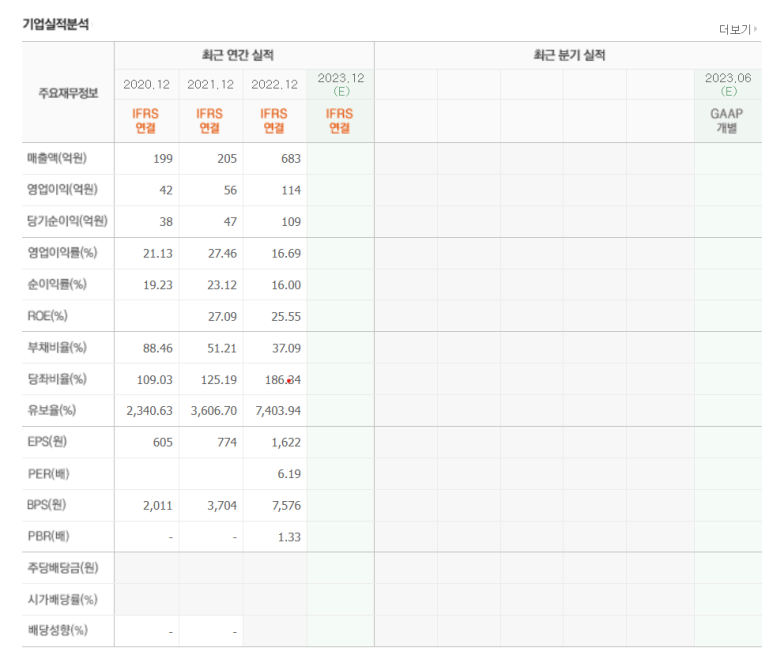Click the 당기순이익(억원) row label
773x648 pixels.
click(68, 221)
